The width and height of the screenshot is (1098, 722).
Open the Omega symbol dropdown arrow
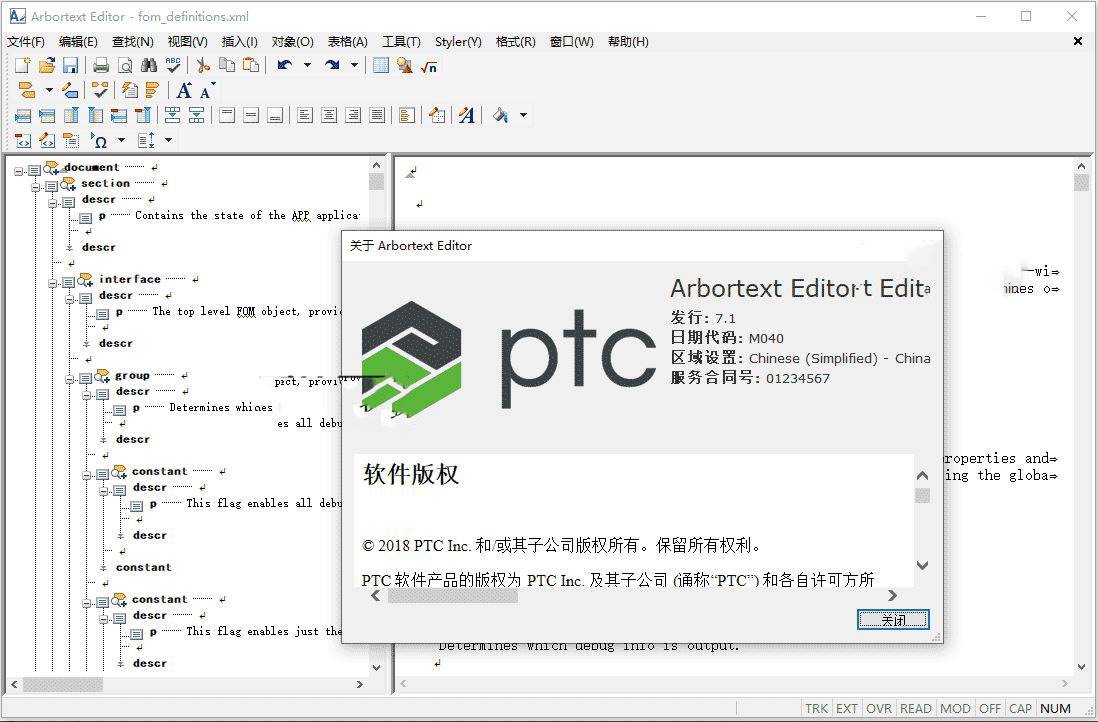tap(121, 140)
